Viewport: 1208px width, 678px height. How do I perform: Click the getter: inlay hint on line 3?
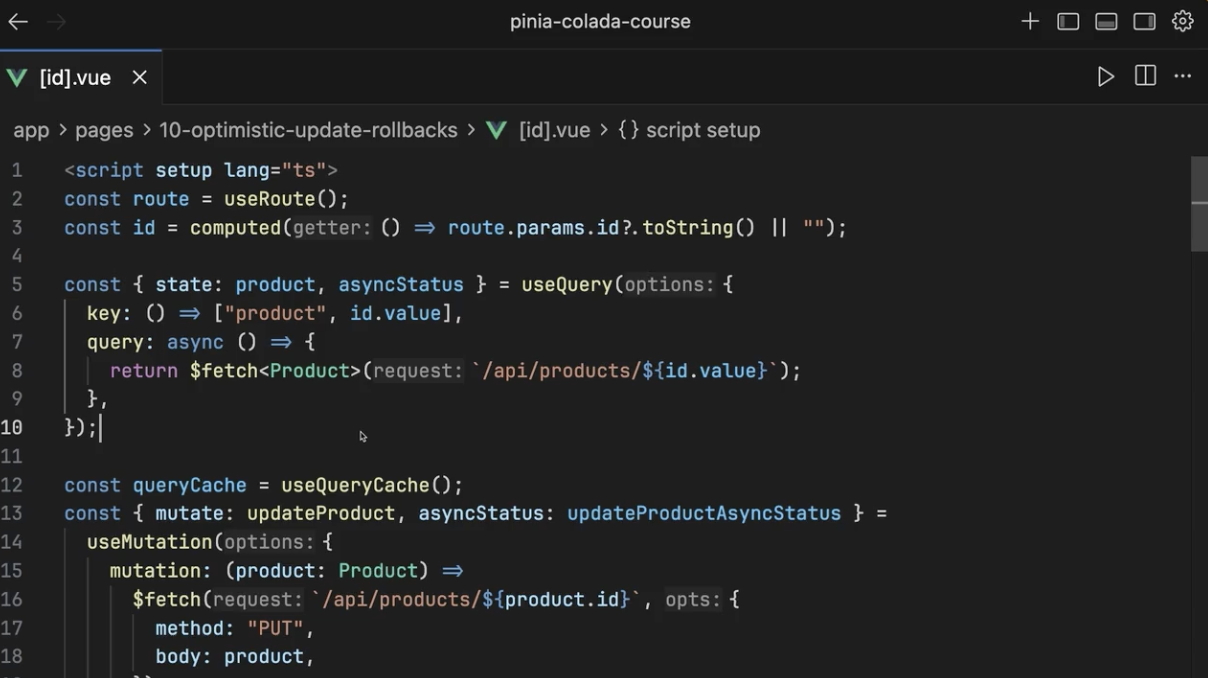pos(332,228)
